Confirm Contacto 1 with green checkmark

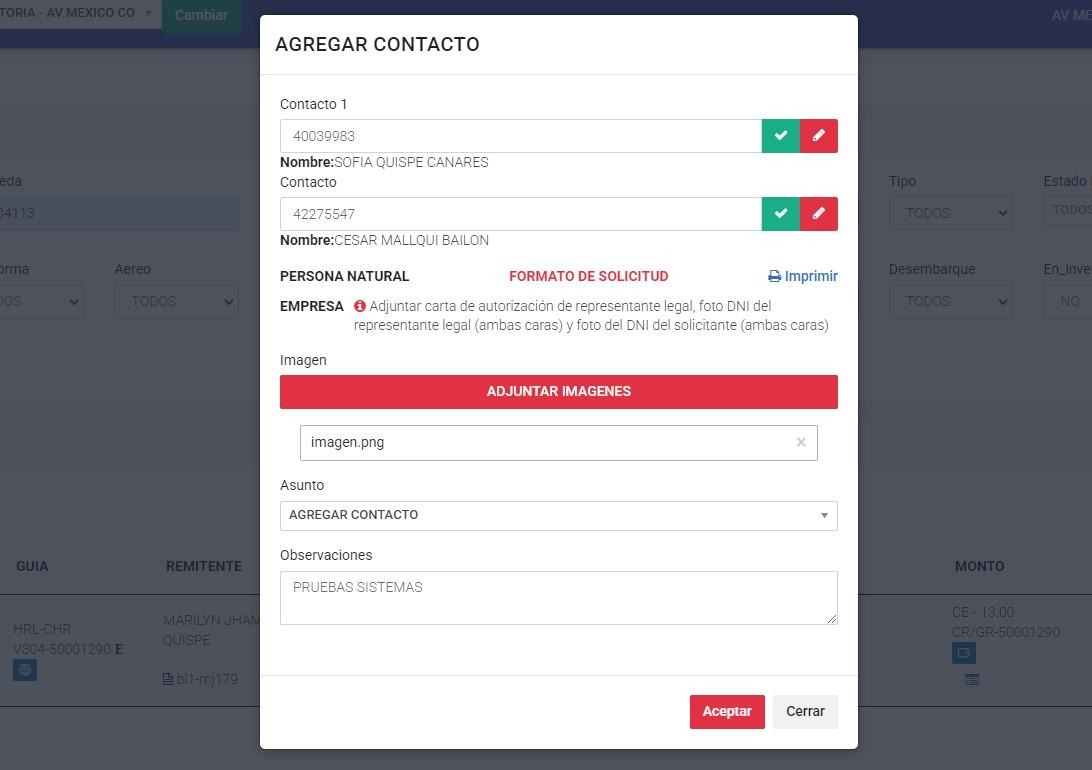[x=781, y=136]
